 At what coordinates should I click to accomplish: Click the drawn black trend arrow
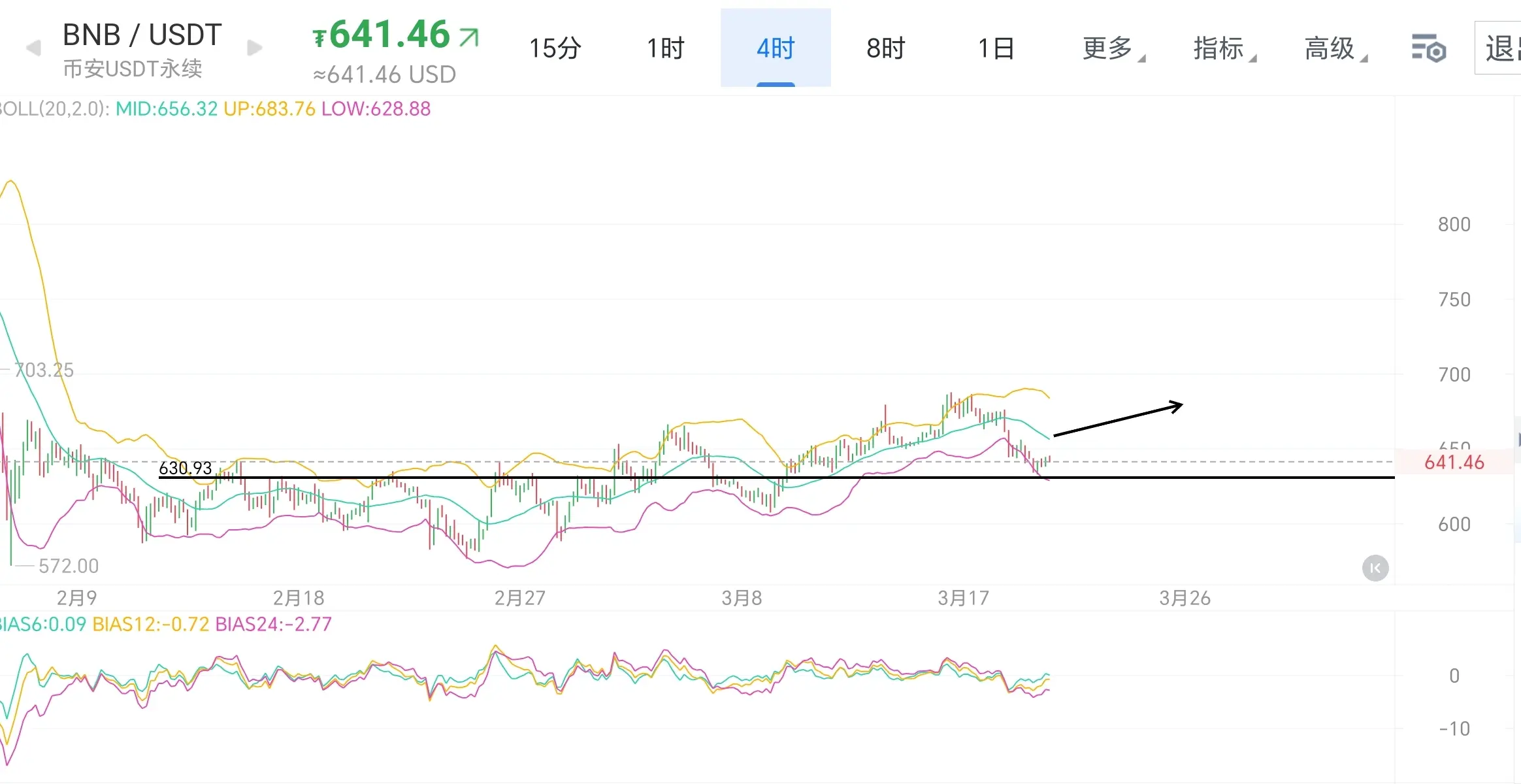1118,419
